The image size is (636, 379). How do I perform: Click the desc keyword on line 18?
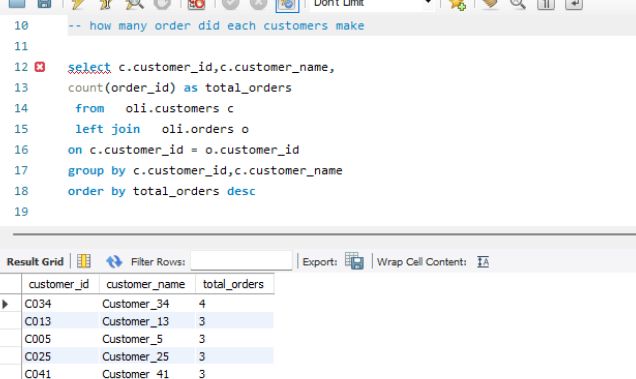(241, 191)
